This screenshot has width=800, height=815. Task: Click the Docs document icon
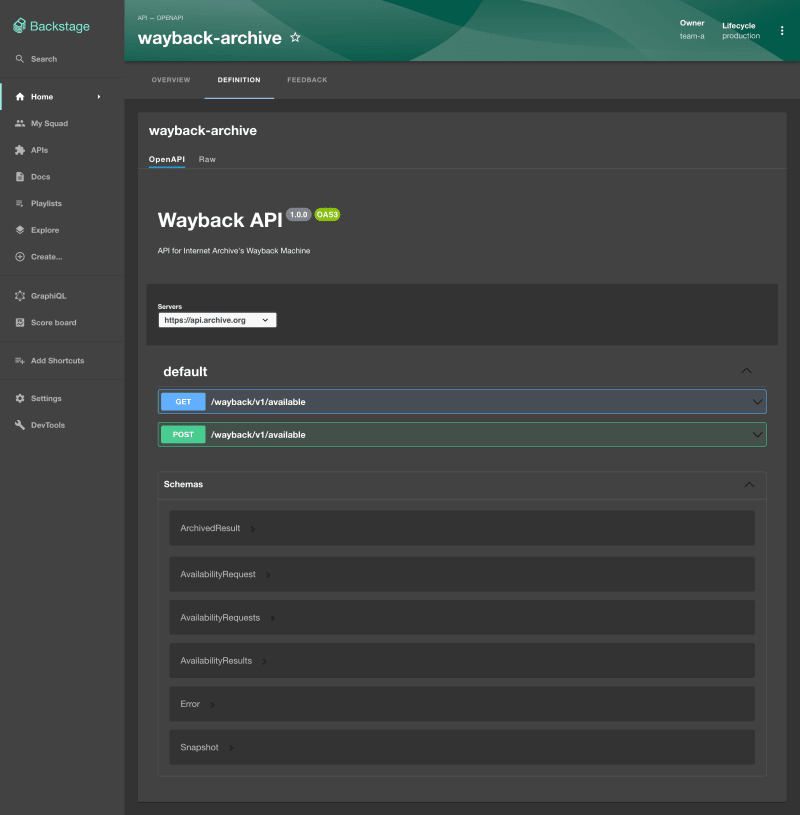click(x=20, y=177)
